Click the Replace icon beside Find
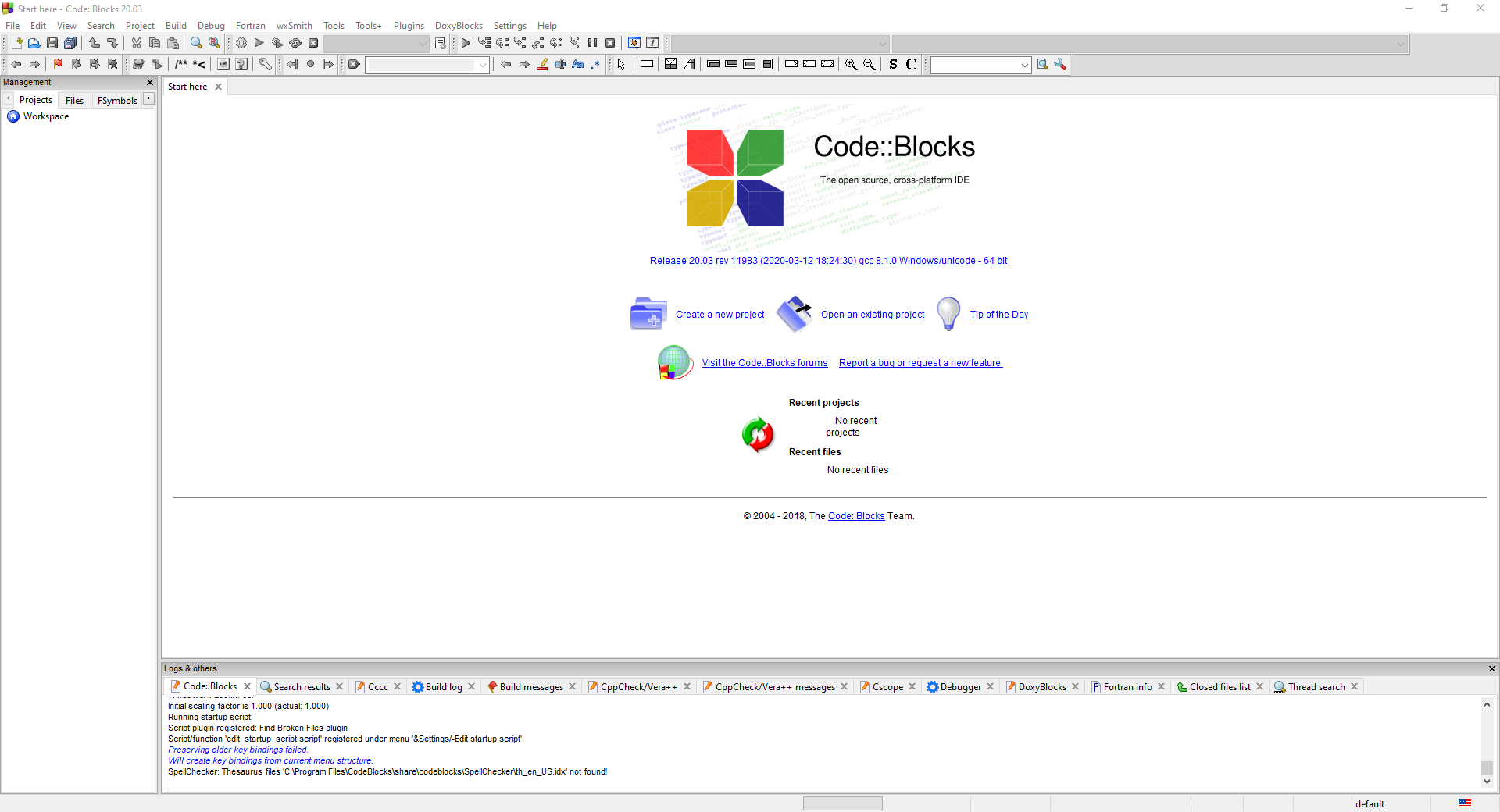Image resolution: width=1500 pixels, height=812 pixels. point(215,43)
